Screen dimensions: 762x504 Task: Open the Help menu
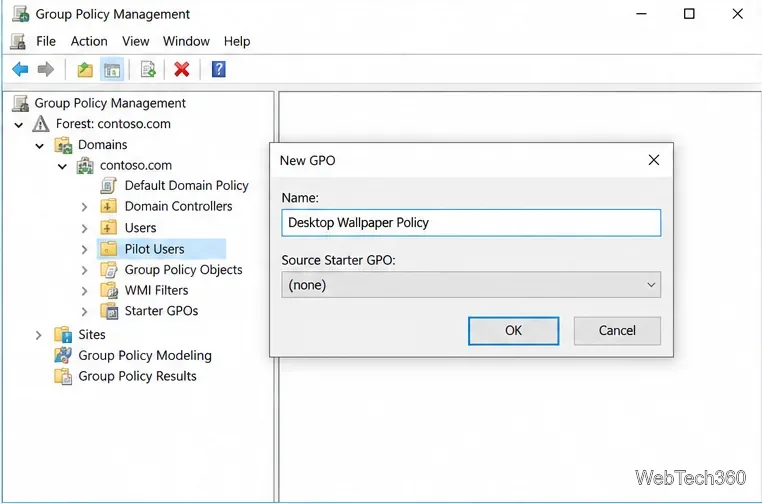(237, 41)
